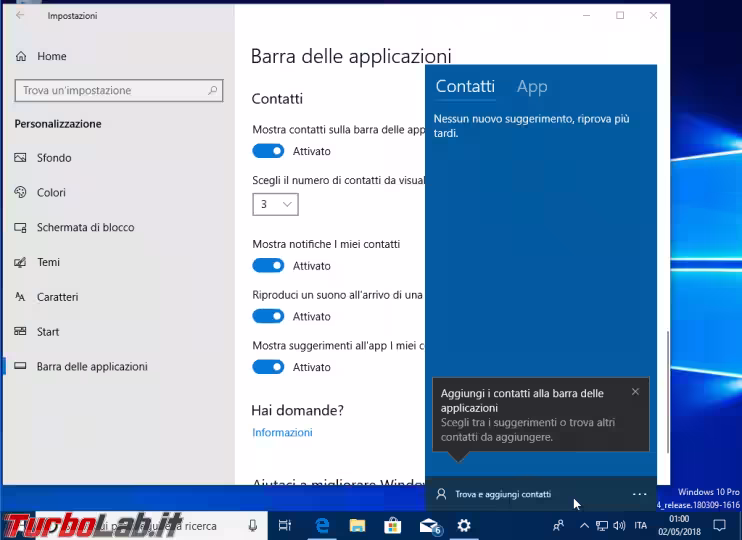The width and height of the screenshot is (742, 540).
Task: Open the network icon in the system tray
Action: [x=601, y=525]
